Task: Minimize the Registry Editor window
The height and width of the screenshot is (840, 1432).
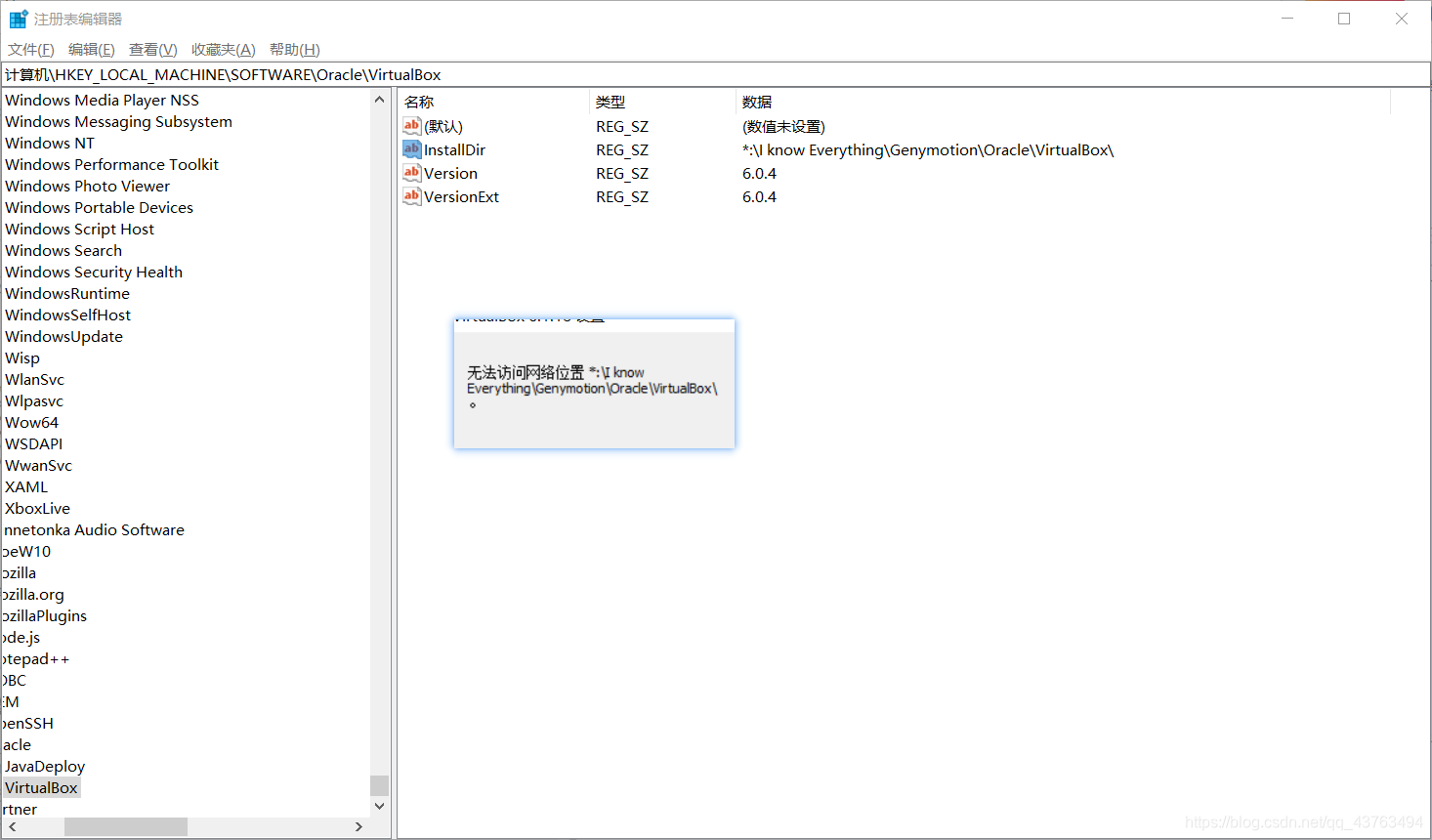Action: pyautogui.click(x=1287, y=19)
